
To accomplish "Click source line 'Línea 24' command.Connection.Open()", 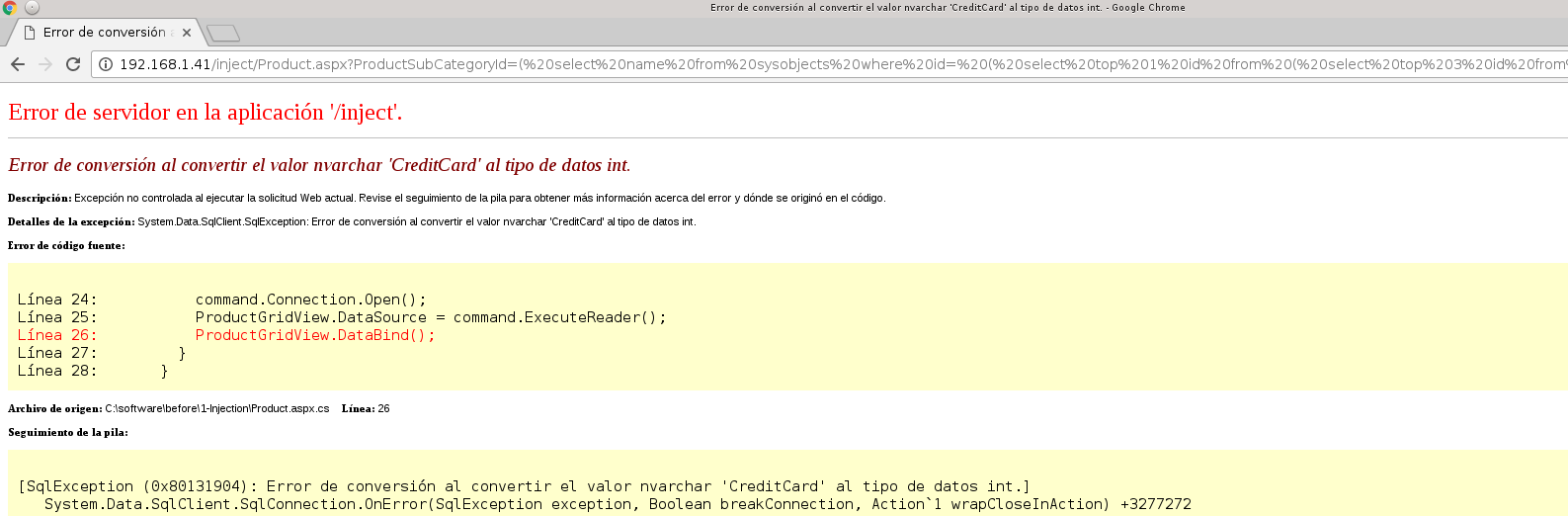I will [x=222, y=300].
